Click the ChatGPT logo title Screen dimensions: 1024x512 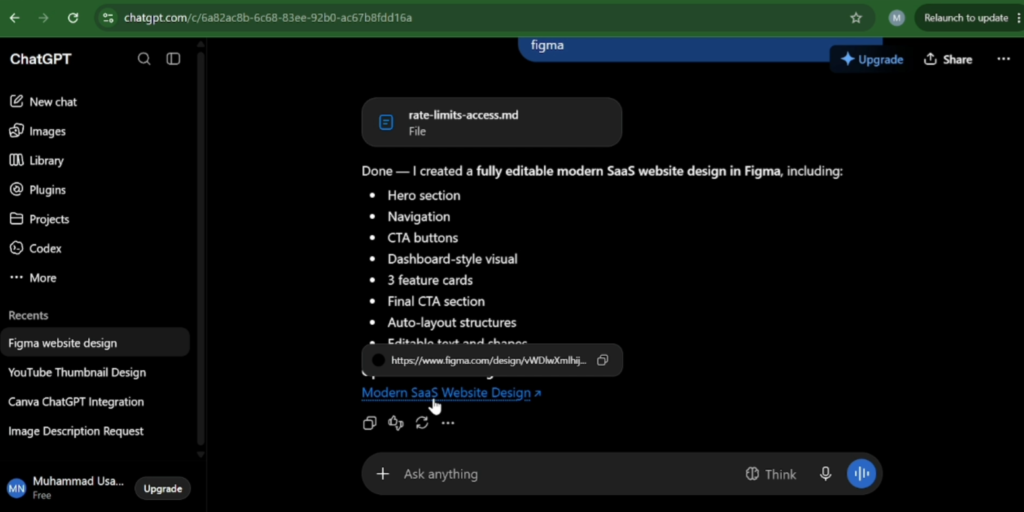[x=40, y=59]
